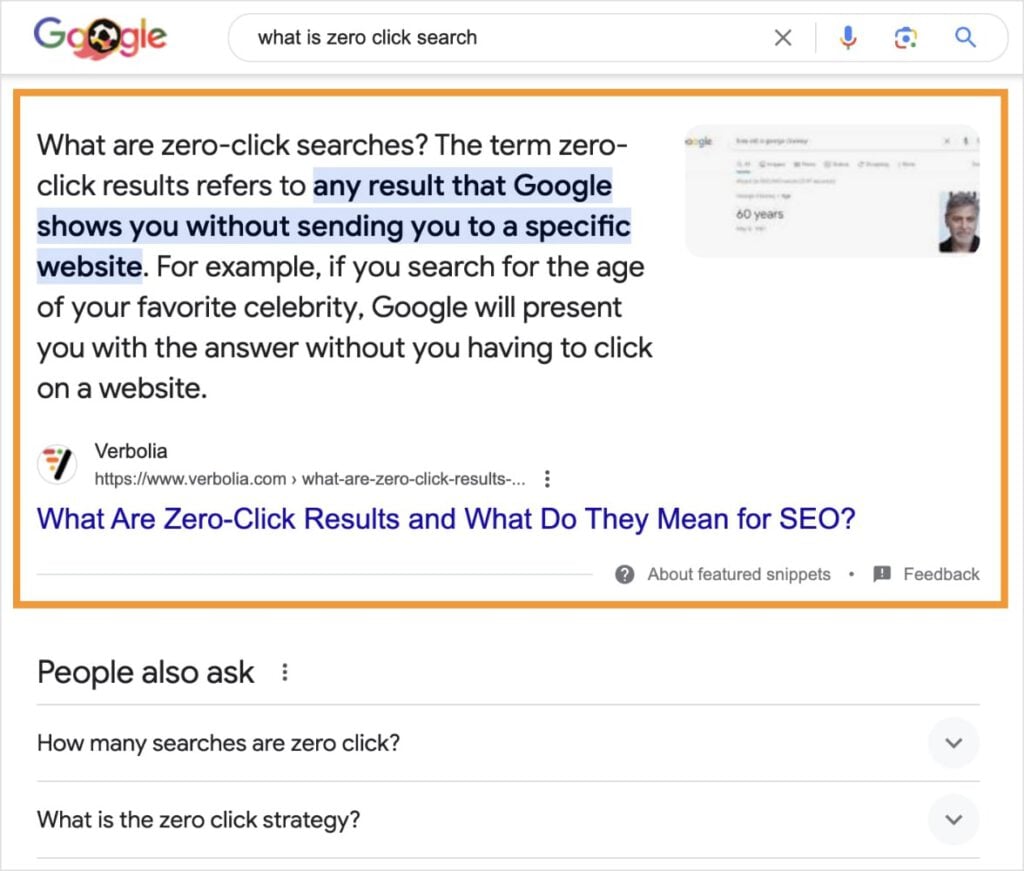
Task: Click the About featured snippets link
Action: pyautogui.click(x=737, y=574)
